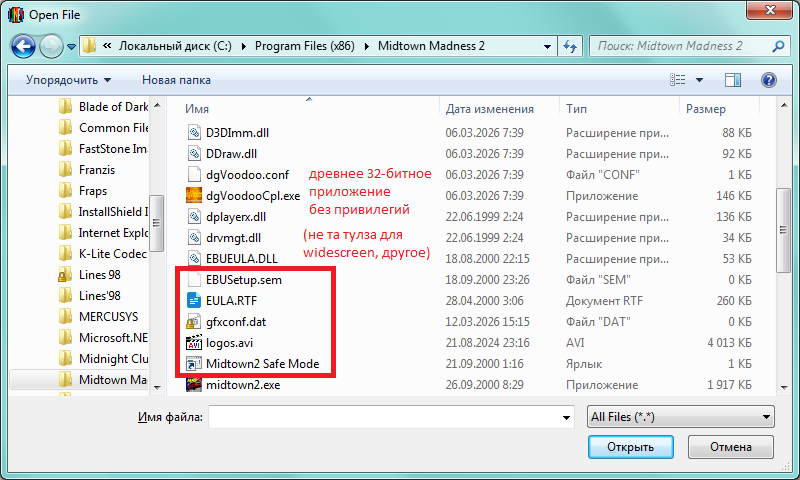
Task: Open the file name dropdown arrow
Action: point(566,417)
